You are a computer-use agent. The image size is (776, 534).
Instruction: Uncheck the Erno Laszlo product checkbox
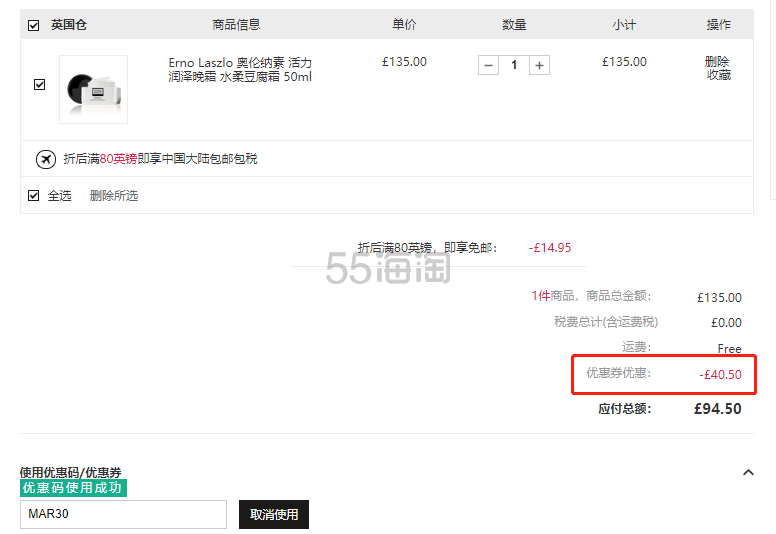point(40,85)
